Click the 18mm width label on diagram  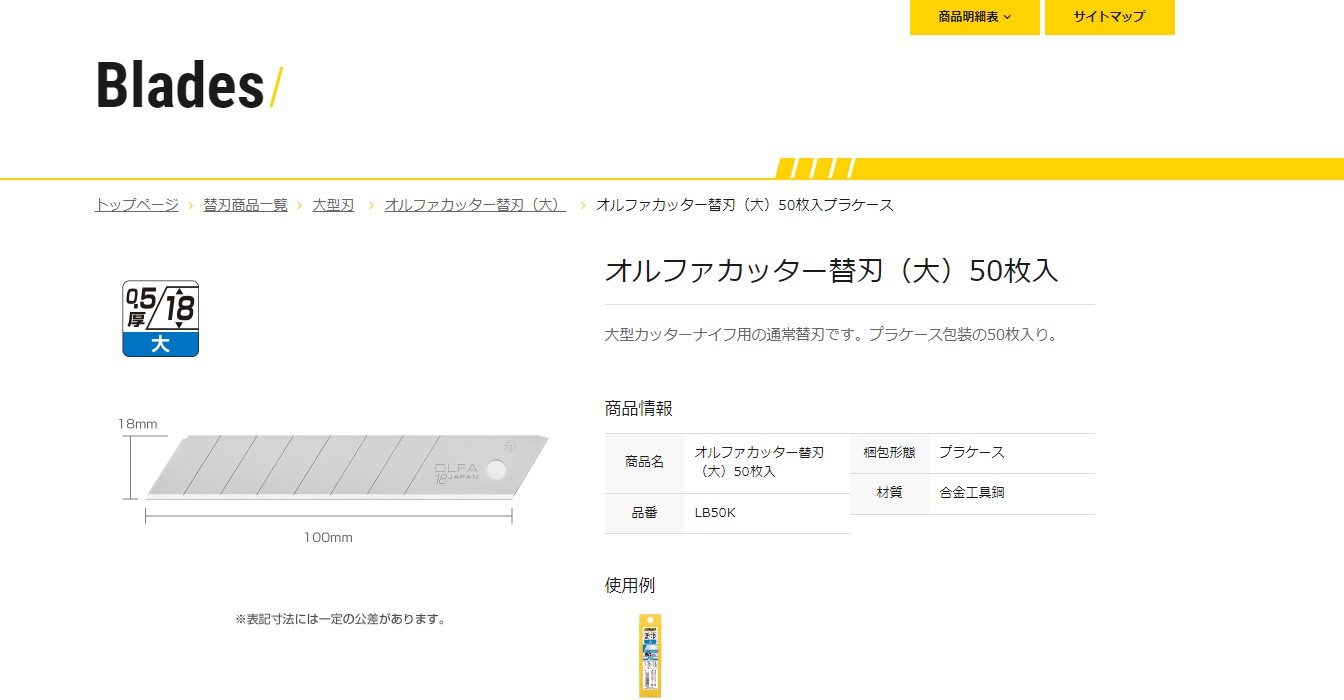[137, 424]
